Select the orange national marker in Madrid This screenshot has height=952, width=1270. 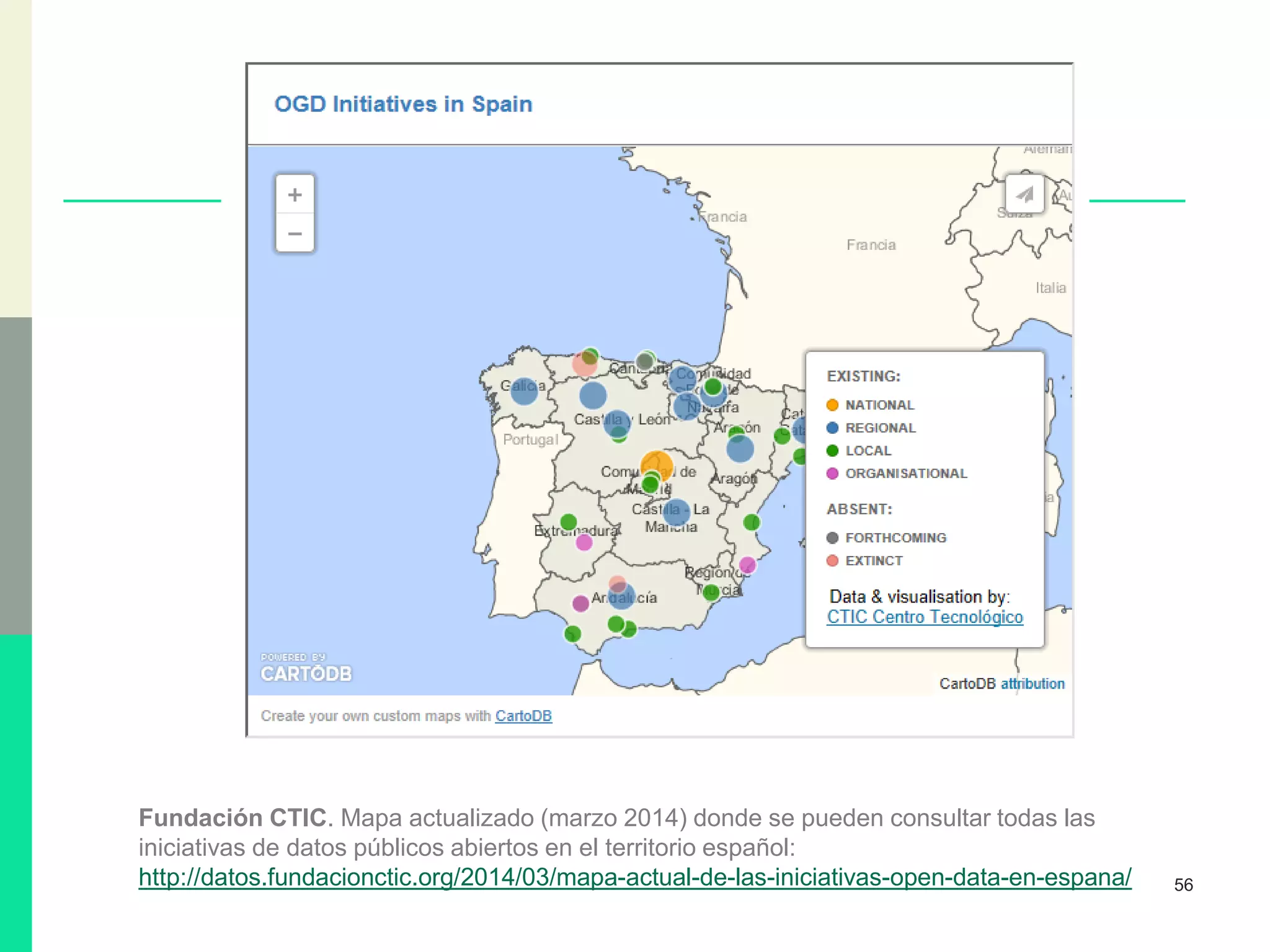click(x=657, y=465)
